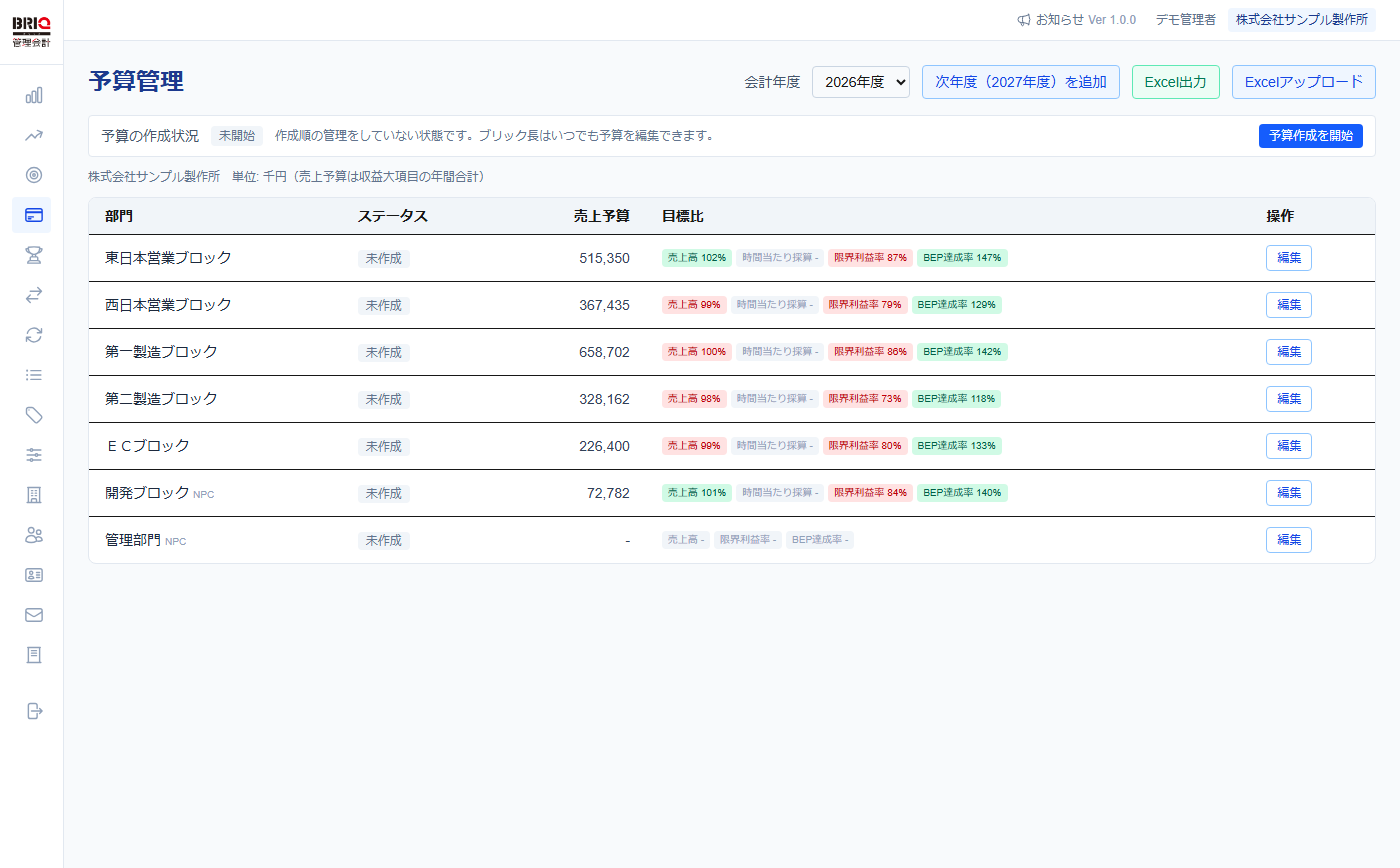
Task: Click the BEP達成率 118% badge
Action: [x=956, y=399]
